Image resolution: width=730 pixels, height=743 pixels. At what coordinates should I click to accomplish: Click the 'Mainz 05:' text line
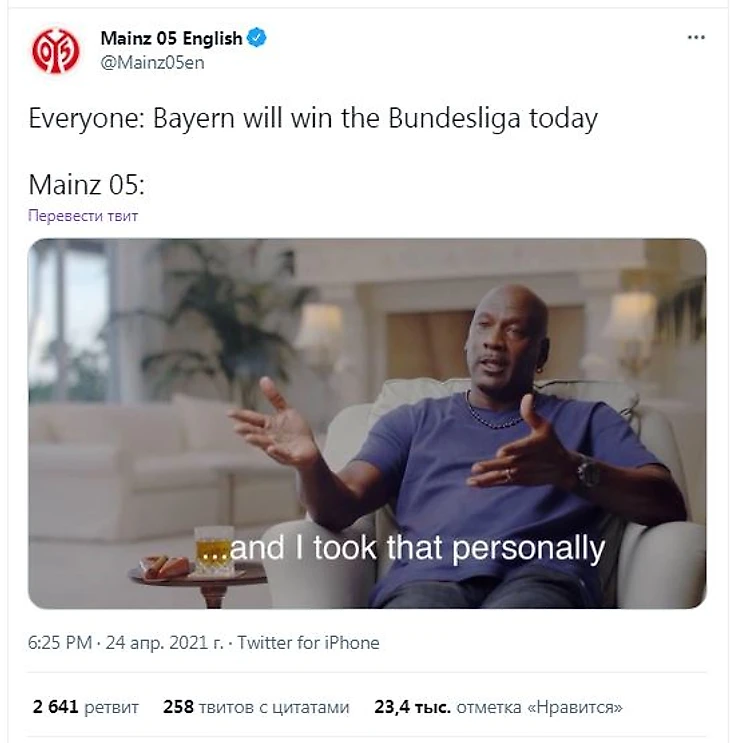click(87, 184)
